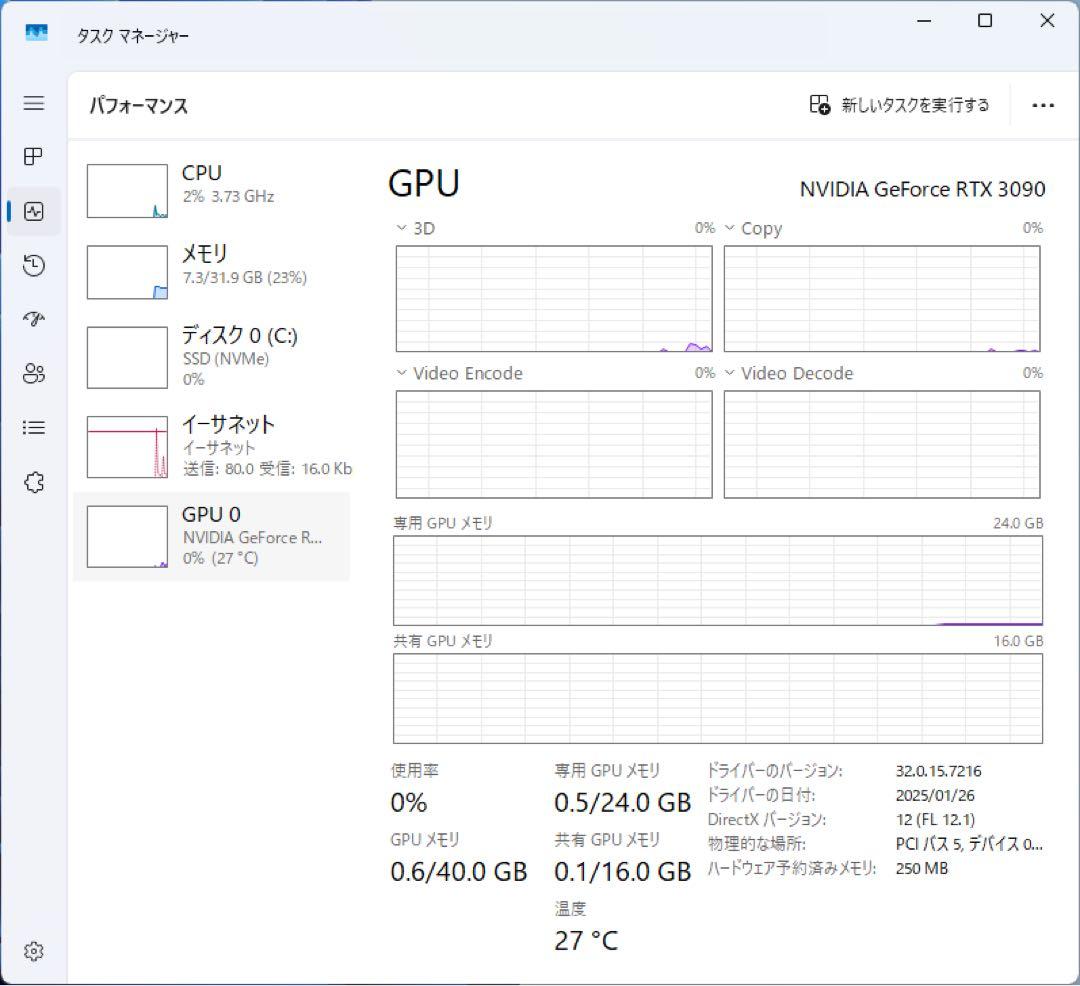Select イーサネット in the performance list
Image resolution: width=1080 pixels, height=986 pixels.
pyautogui.click(x=210, y=445)
